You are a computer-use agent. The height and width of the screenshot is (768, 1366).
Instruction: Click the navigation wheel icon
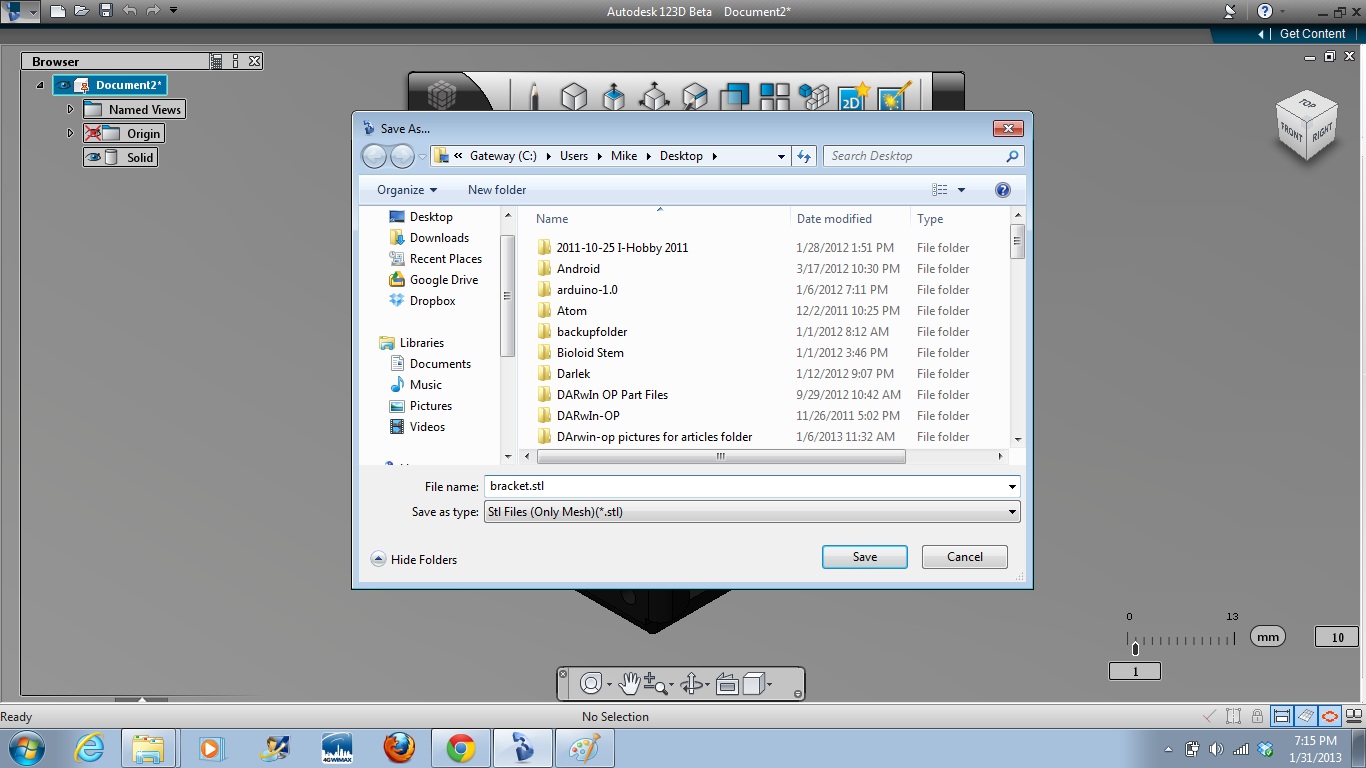click(x=591, y=684)
